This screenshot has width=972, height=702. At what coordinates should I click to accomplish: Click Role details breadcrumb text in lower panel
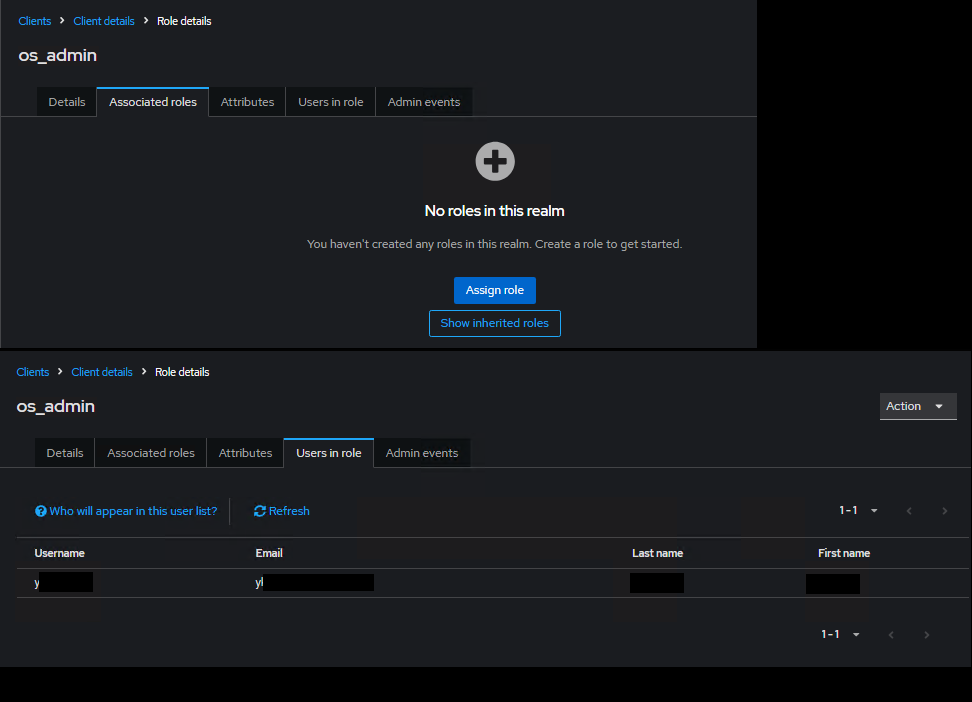[182, 372]
